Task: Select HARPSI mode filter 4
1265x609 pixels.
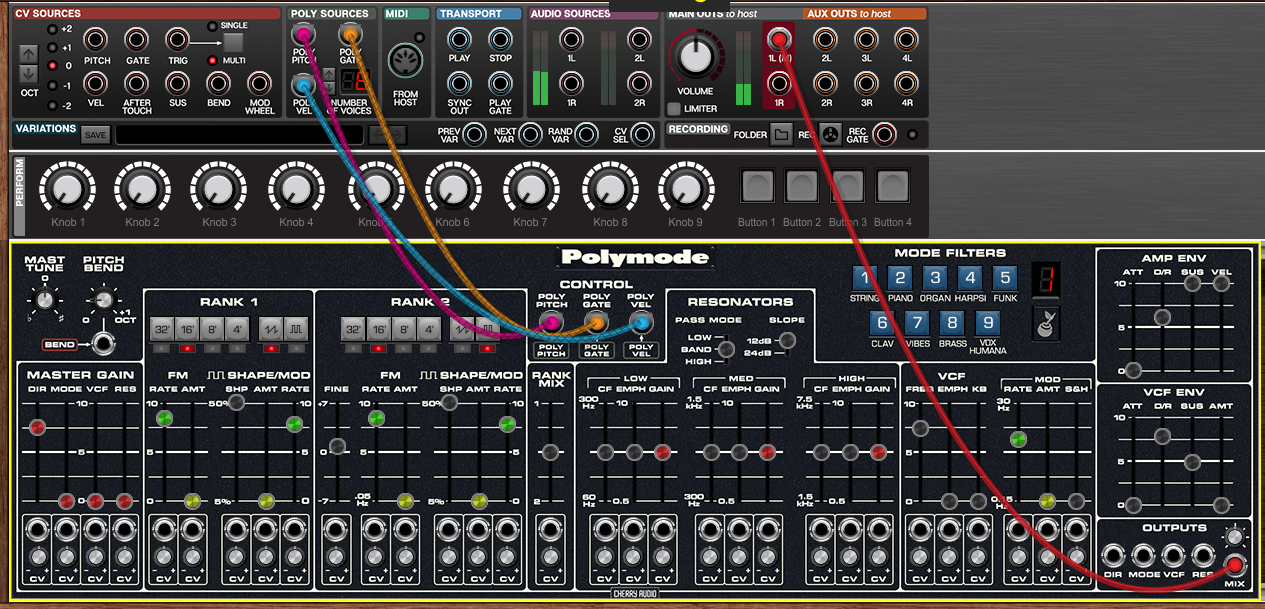Action: (970, 278)
